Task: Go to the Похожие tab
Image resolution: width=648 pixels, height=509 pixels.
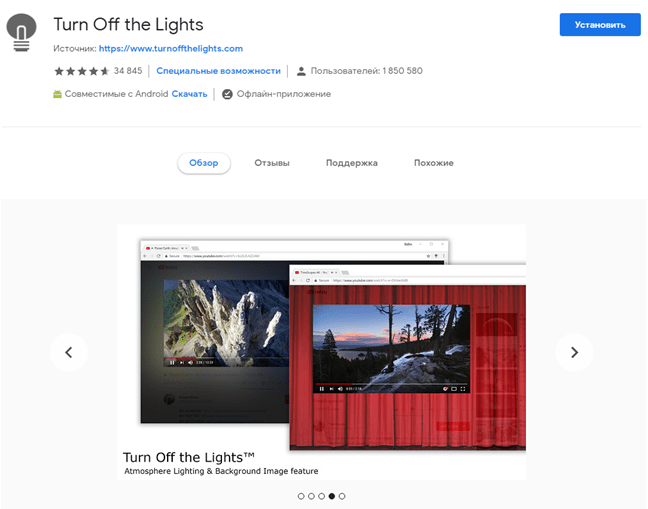Action: pos(434,163)
